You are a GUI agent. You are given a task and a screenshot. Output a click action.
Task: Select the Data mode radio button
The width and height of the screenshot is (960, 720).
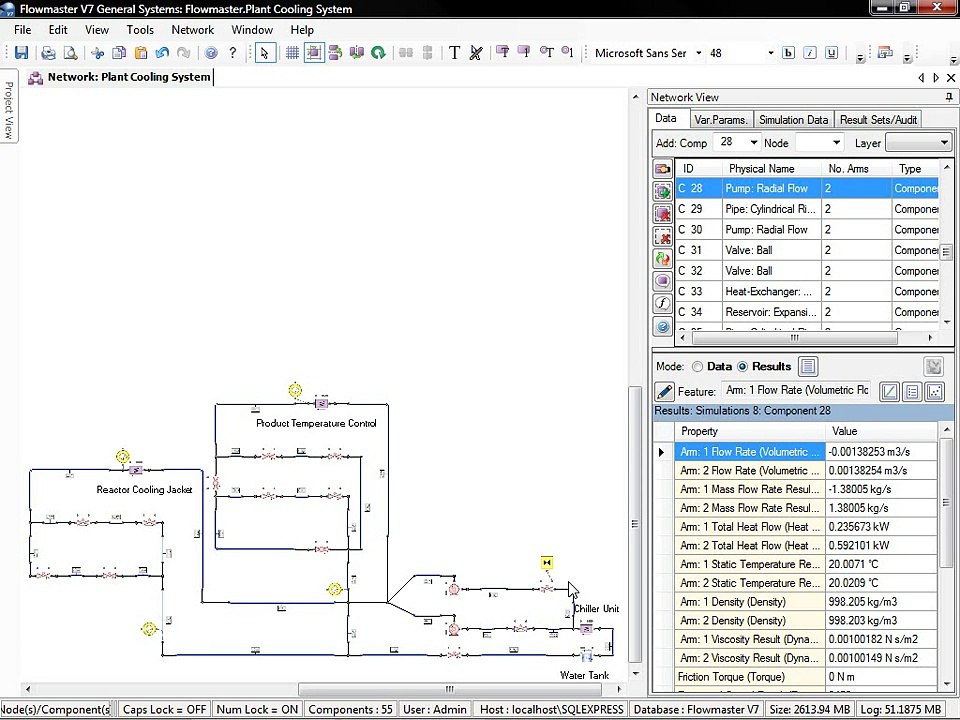click(x=698, y=367)
